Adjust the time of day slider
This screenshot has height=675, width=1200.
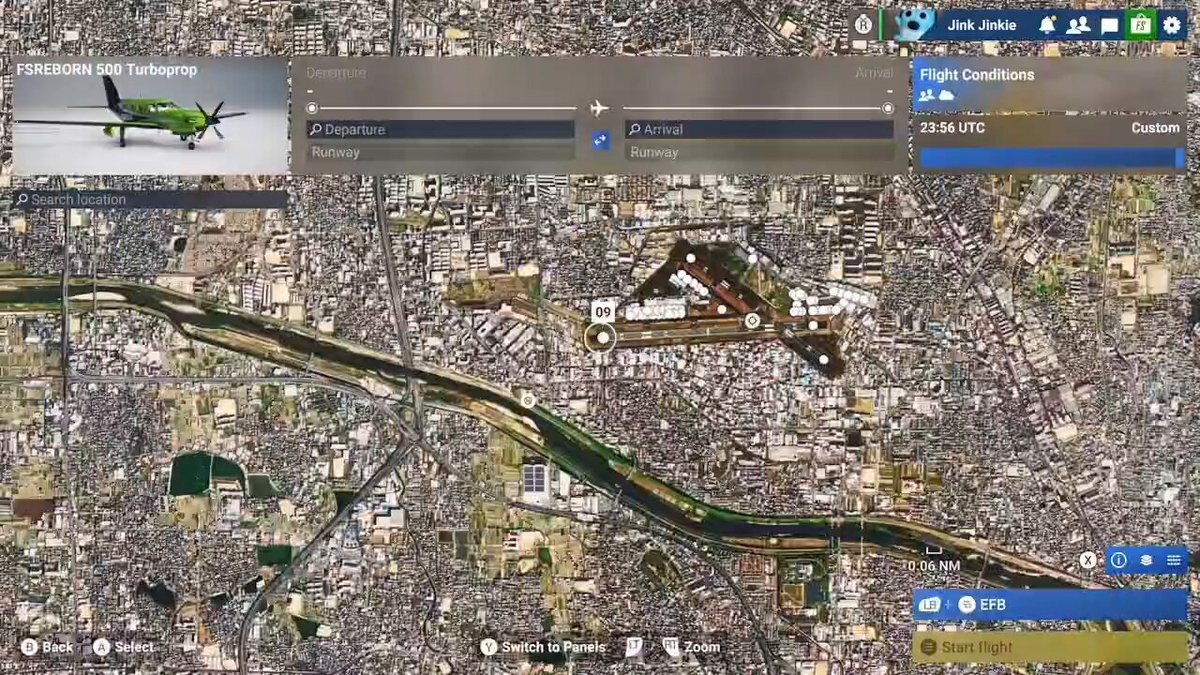point(1052,158)
